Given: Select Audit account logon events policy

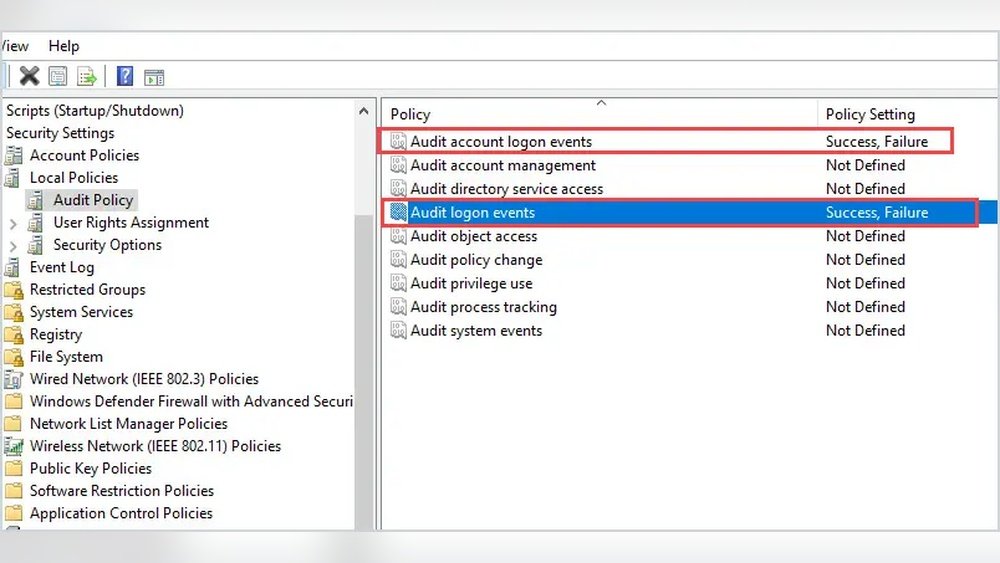Looking at the screenshot, I should (x=501, y=142).
